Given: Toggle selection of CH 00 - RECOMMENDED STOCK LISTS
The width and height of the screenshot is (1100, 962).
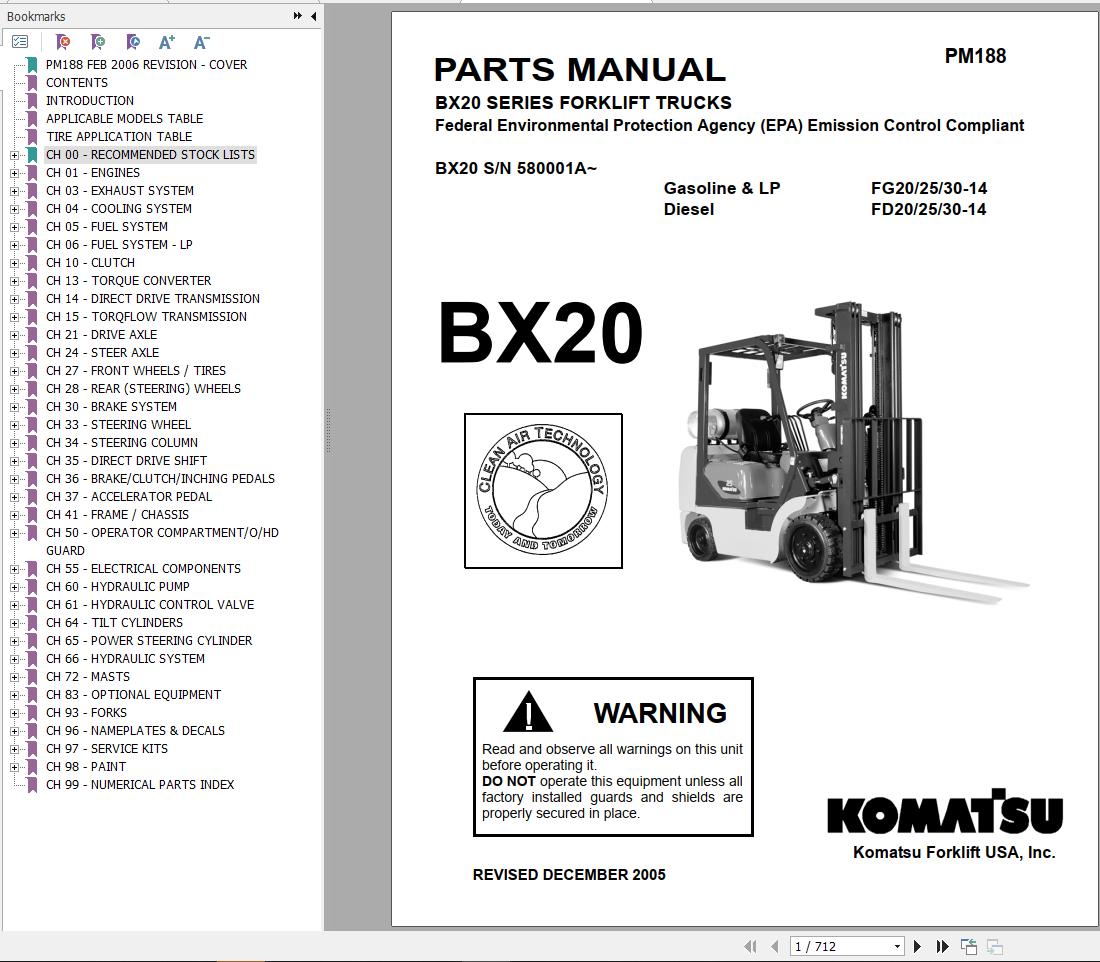Looking at the screenshot, I should pos(150,154).
